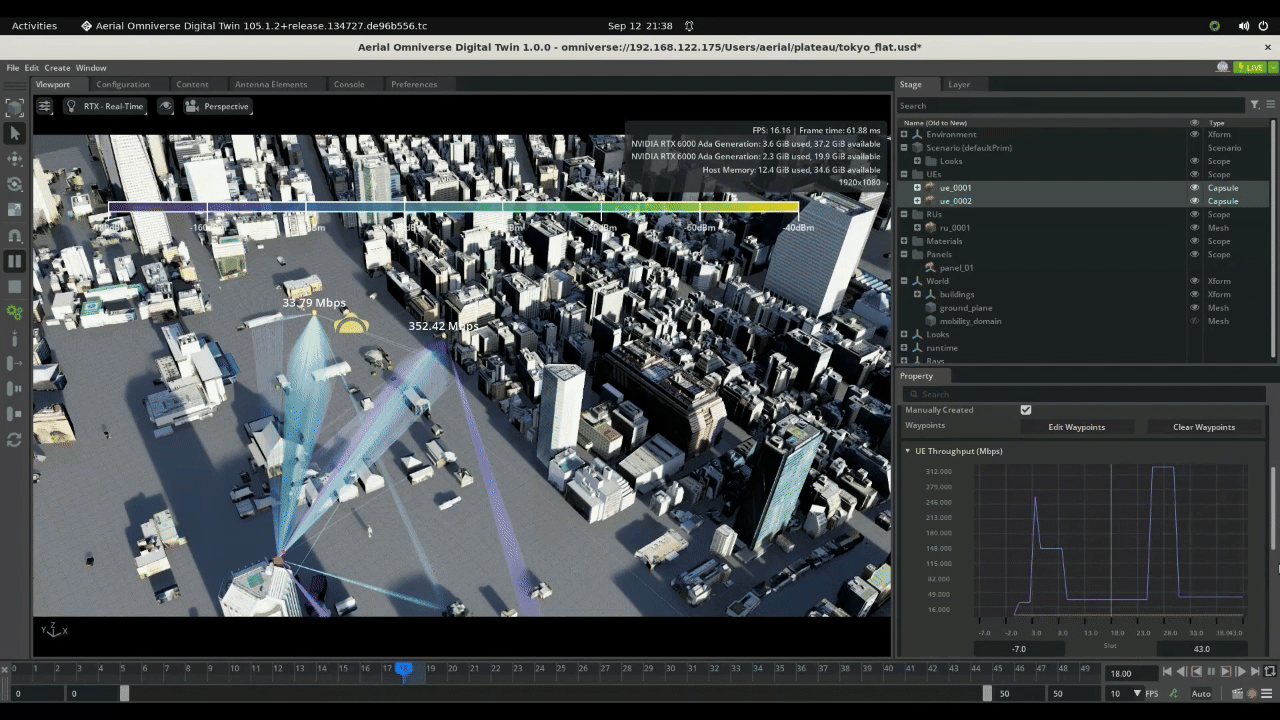Click the circular refresh icon in left toolbar
The width and height of the screenshot is (1280, 720).
[x=14, y=440]
